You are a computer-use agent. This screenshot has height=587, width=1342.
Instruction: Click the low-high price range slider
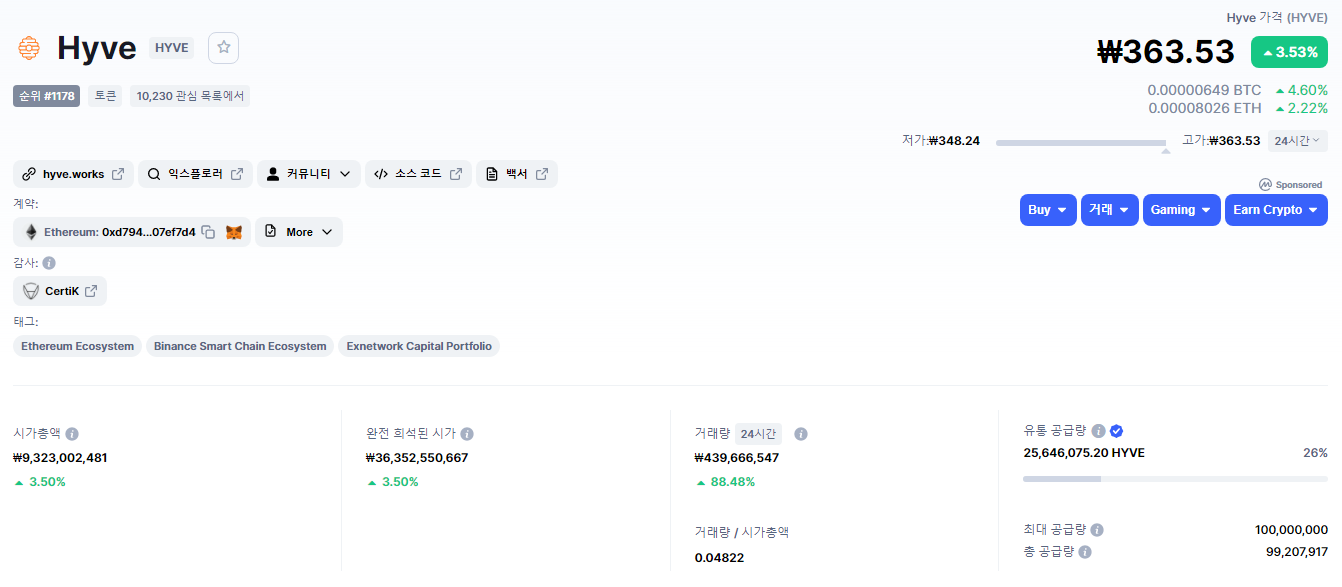1081,143
